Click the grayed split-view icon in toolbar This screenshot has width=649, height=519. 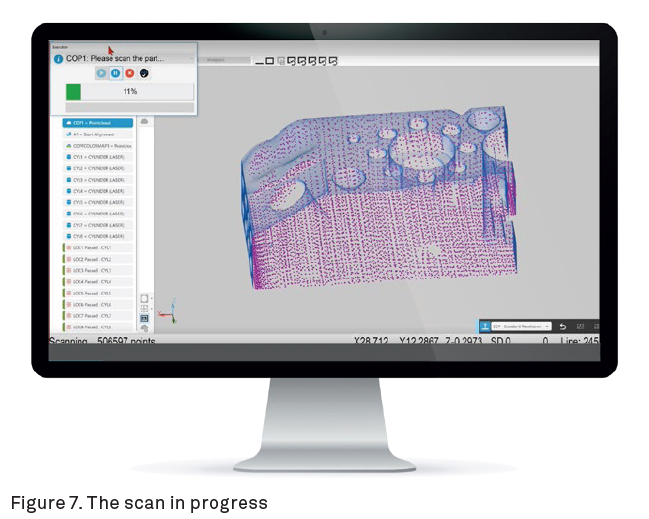[x=281, y=61]
